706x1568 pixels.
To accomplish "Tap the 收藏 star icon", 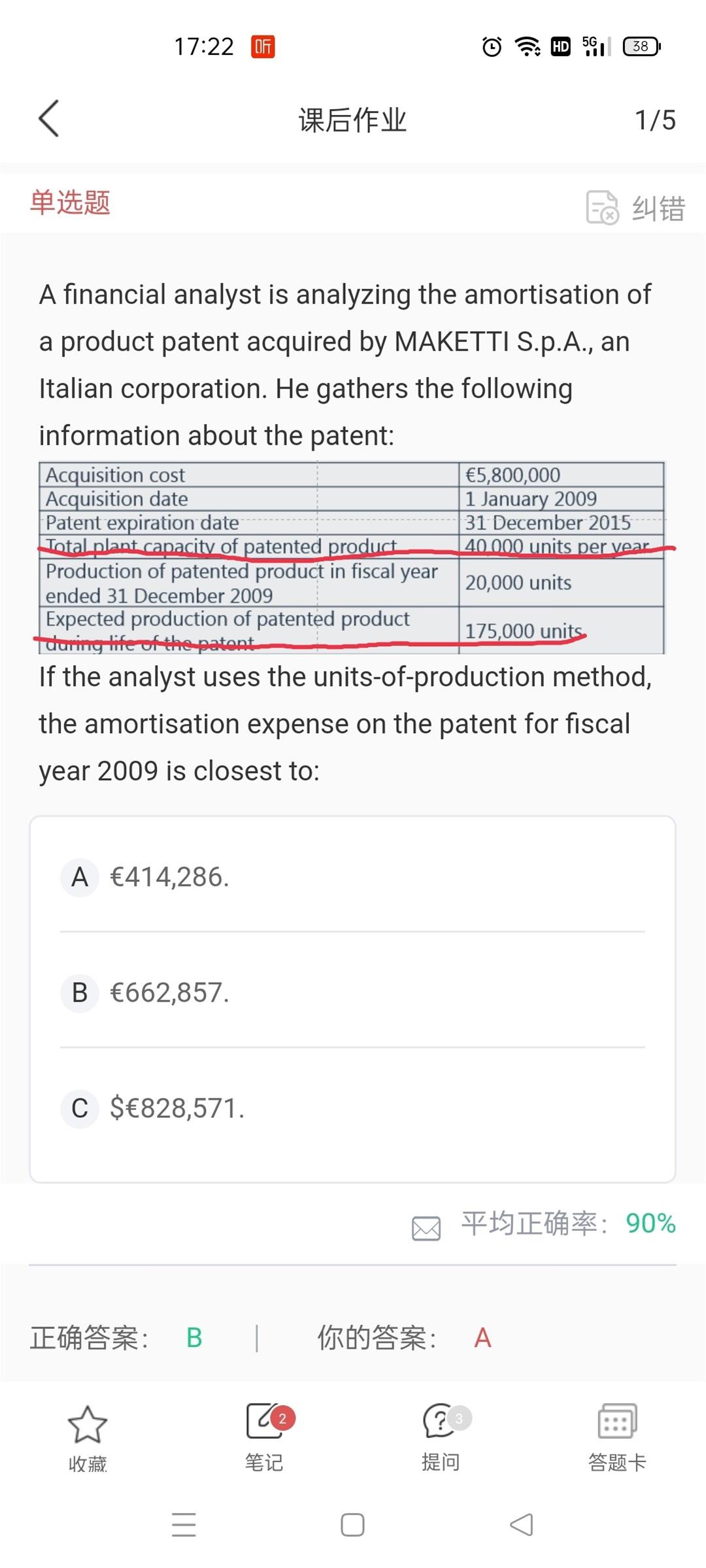I will coord(88,1424).
